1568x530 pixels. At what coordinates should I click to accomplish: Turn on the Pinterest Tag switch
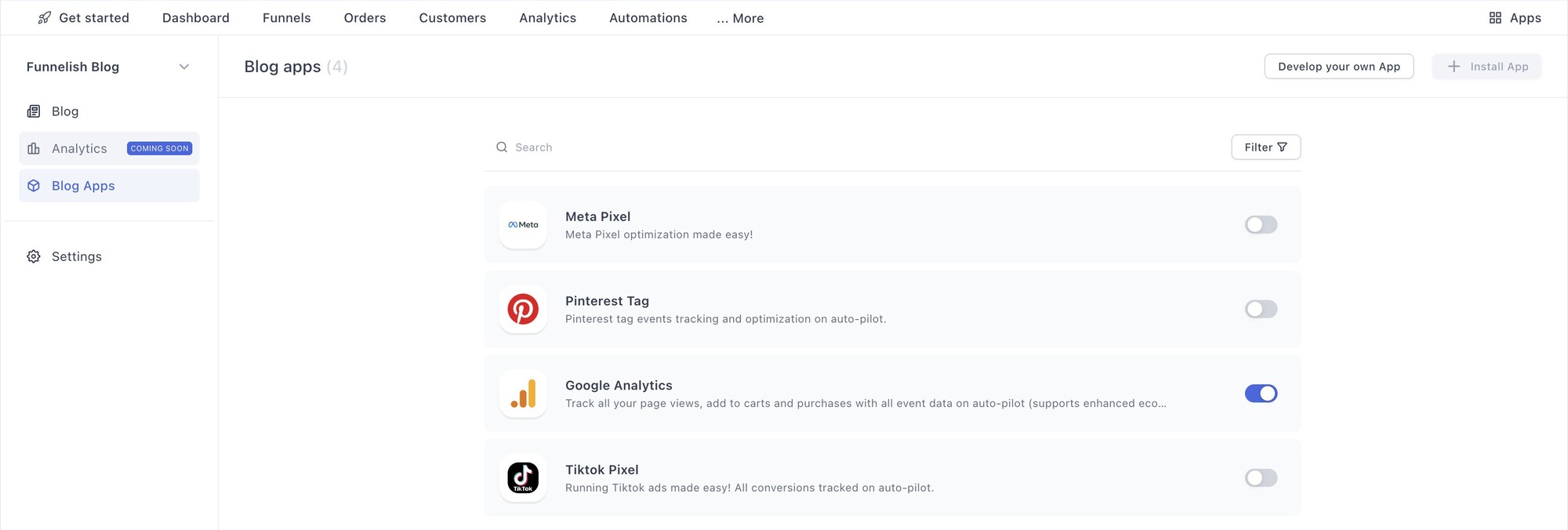click(x=1261, y=309)
